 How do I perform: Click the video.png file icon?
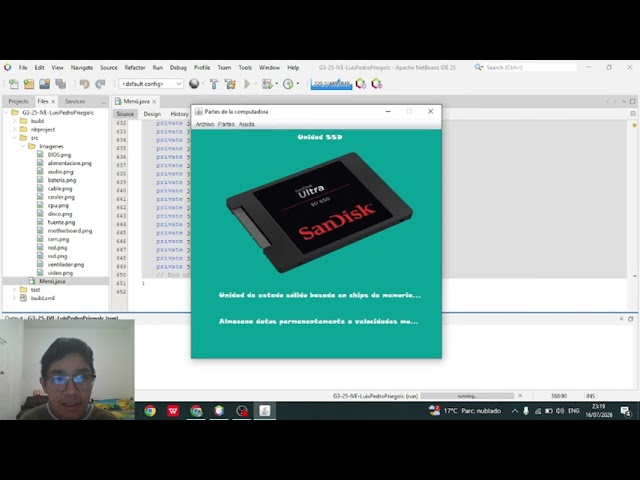40,273
